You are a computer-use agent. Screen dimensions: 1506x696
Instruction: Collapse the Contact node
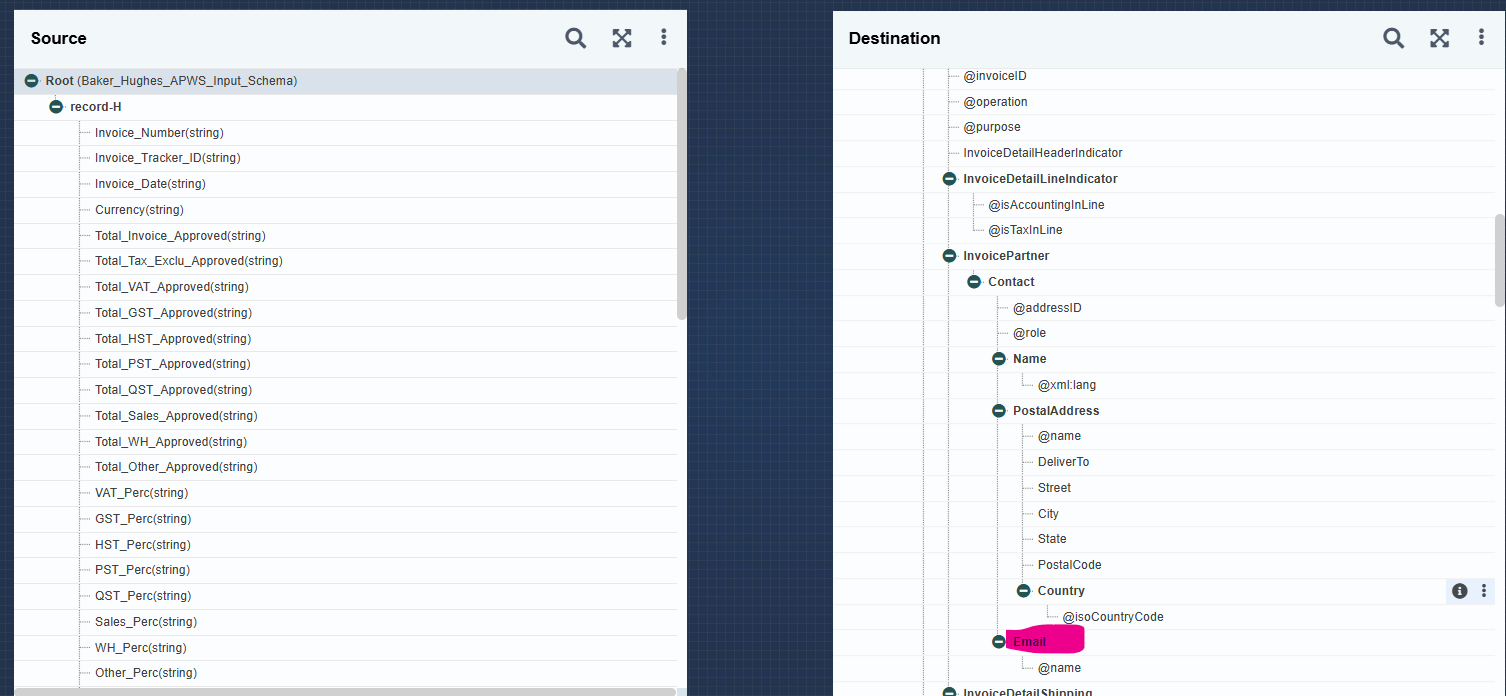974,282
